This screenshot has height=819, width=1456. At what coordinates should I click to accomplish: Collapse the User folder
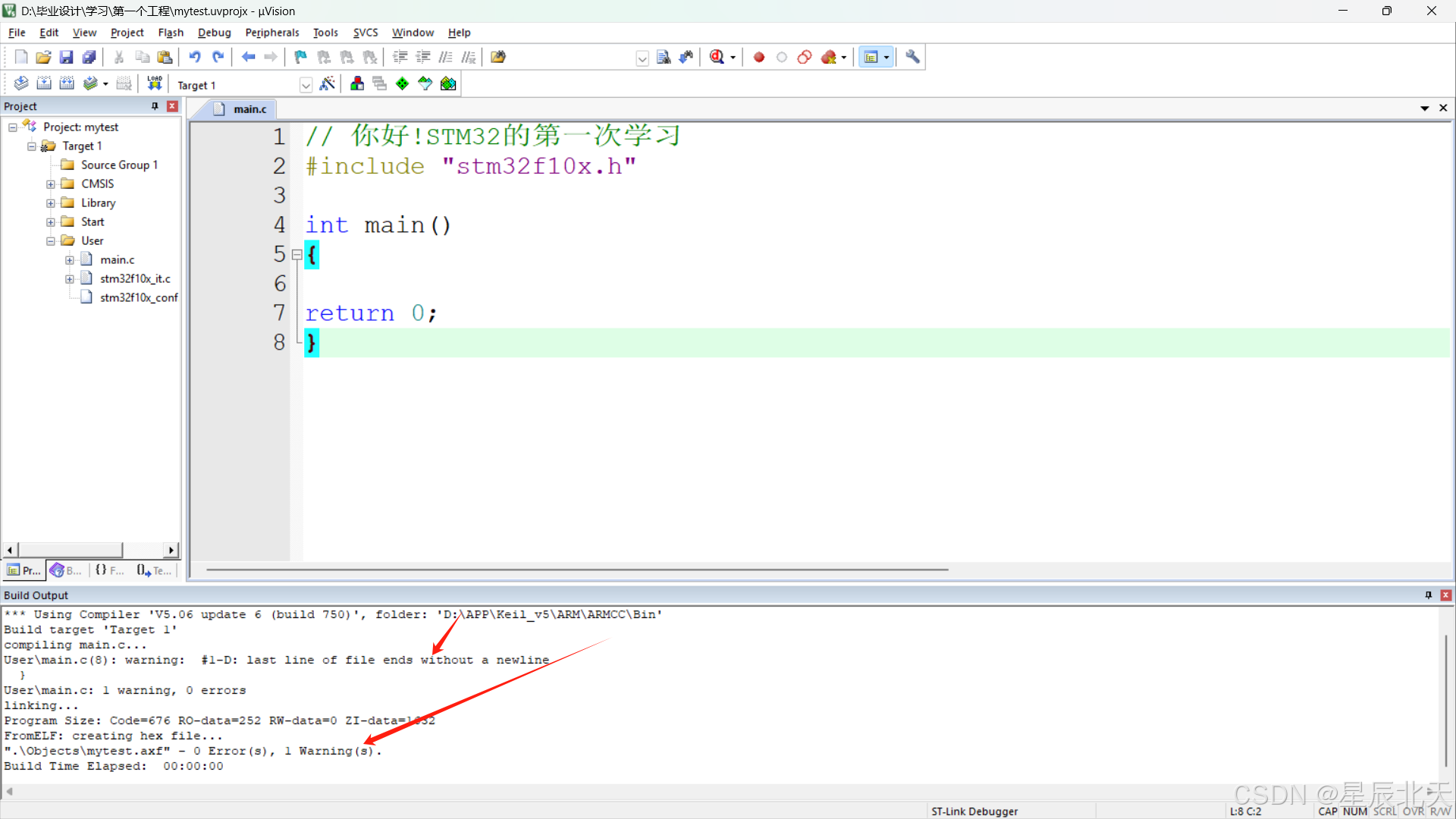tap(51, 241)
